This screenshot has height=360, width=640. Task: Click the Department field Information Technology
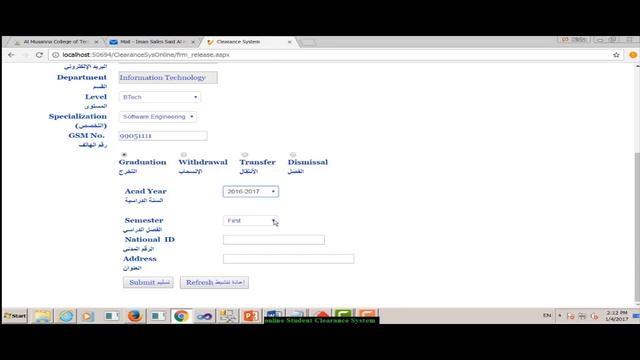point(168,78)
